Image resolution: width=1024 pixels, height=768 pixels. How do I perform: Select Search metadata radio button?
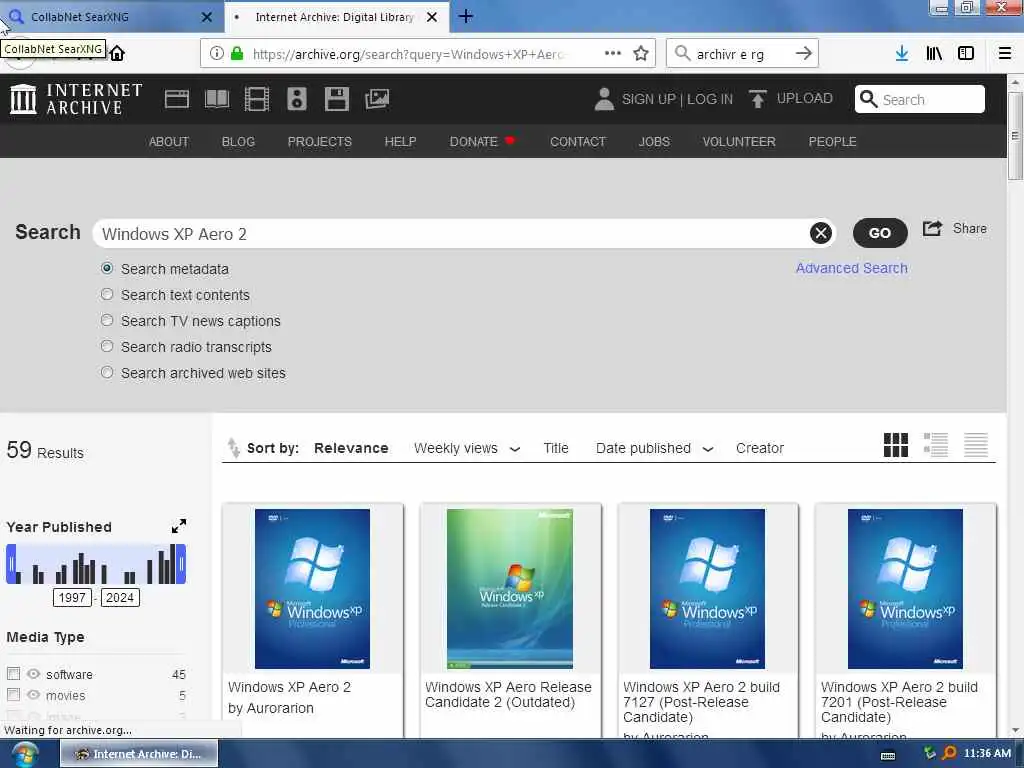107,268
